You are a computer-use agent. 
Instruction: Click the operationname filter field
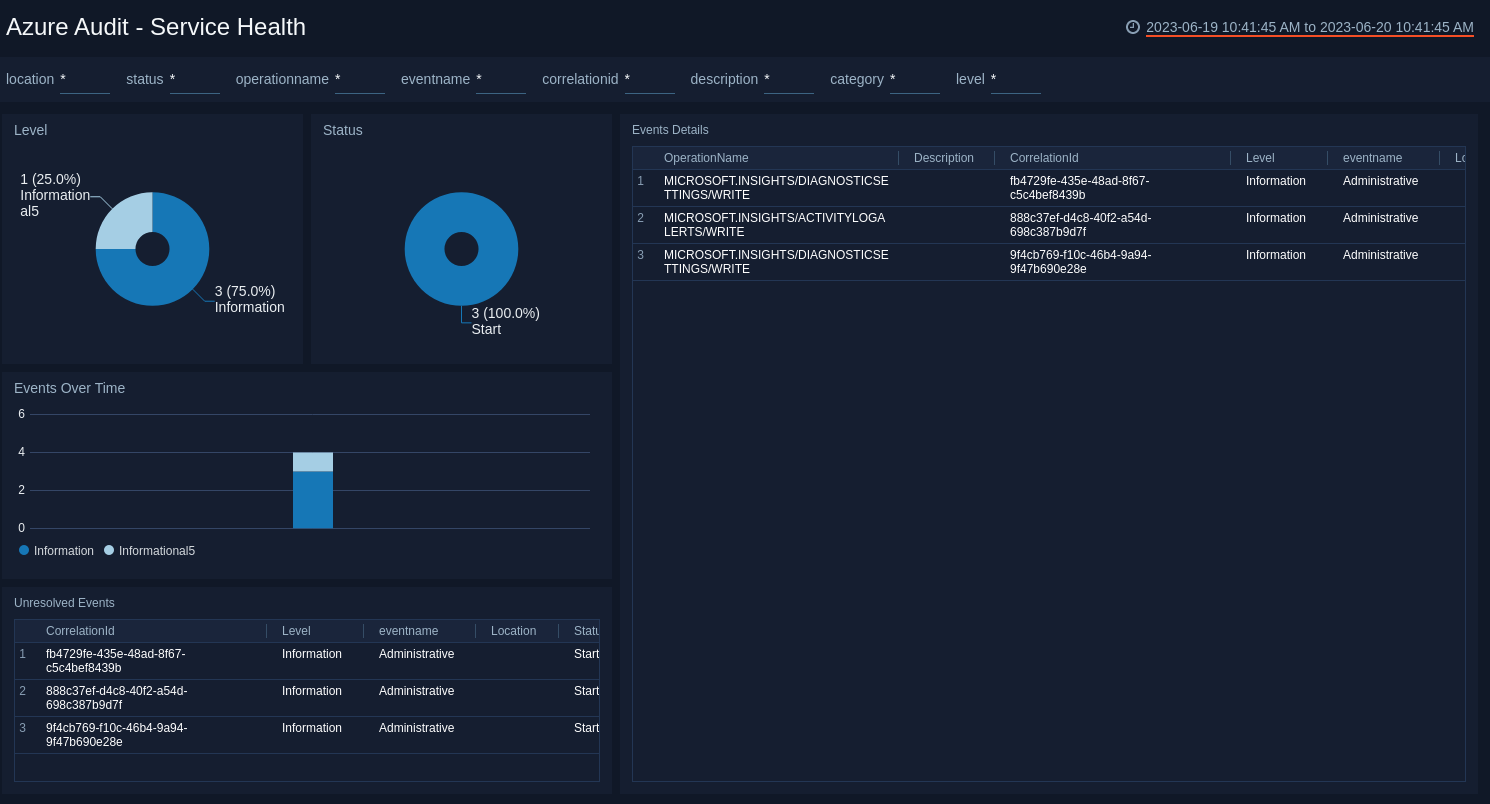360,79
